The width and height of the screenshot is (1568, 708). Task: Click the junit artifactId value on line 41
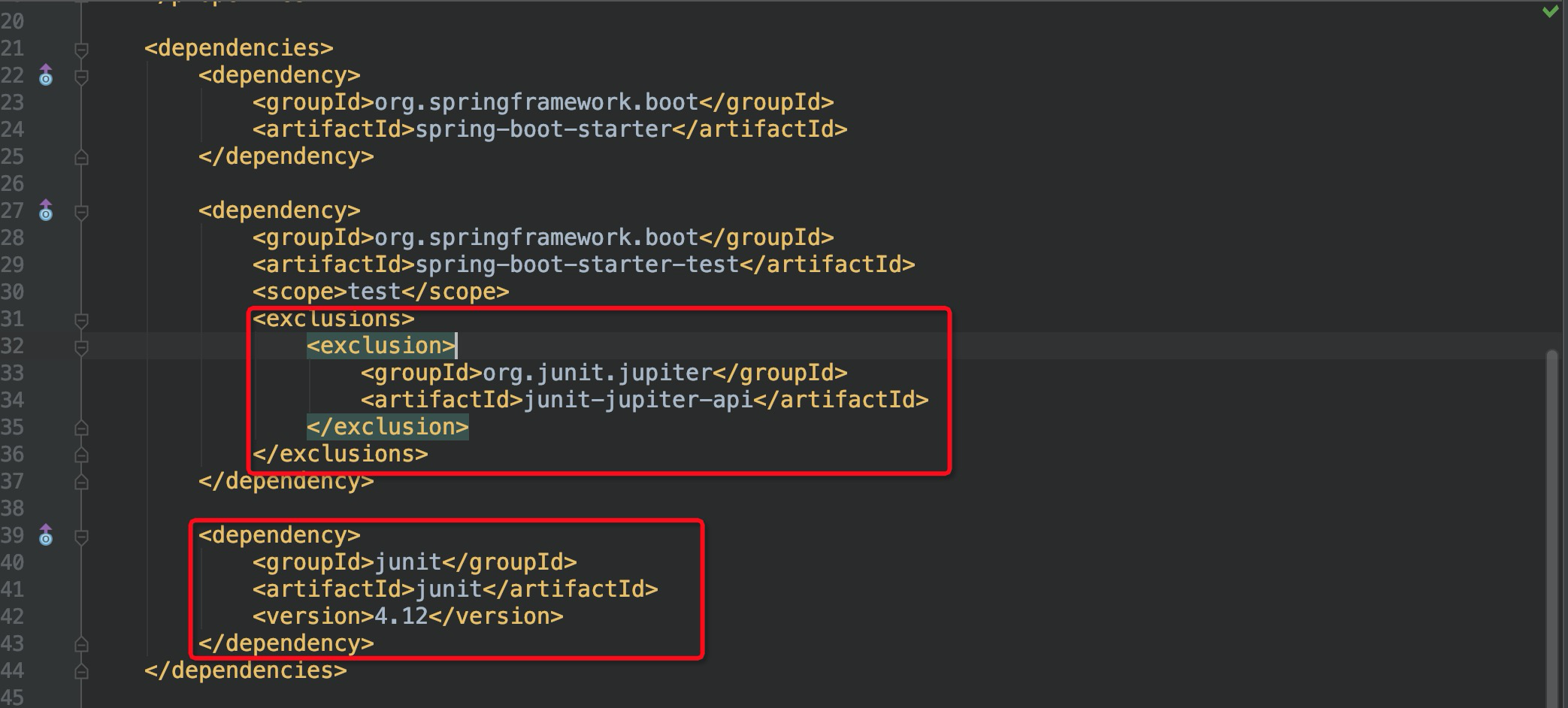(x=449, y=589)
